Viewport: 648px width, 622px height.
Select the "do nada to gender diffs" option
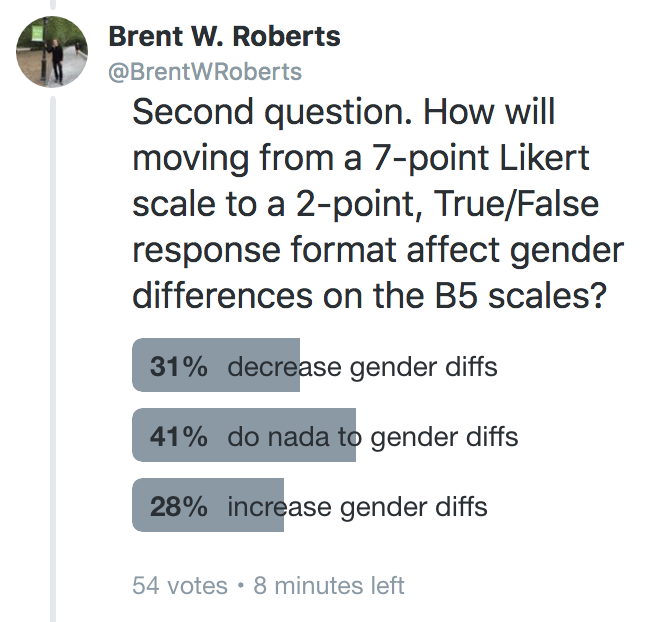[x=373, y=437]
